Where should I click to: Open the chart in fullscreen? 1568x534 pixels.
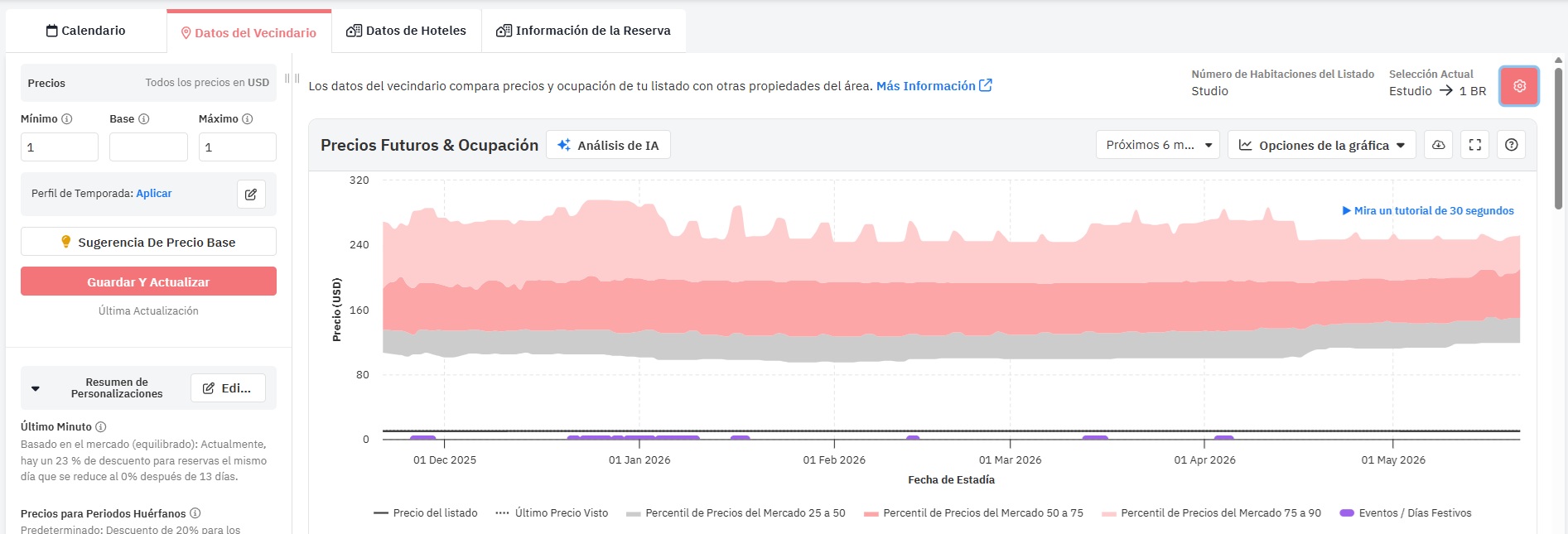coord(1475,145)
